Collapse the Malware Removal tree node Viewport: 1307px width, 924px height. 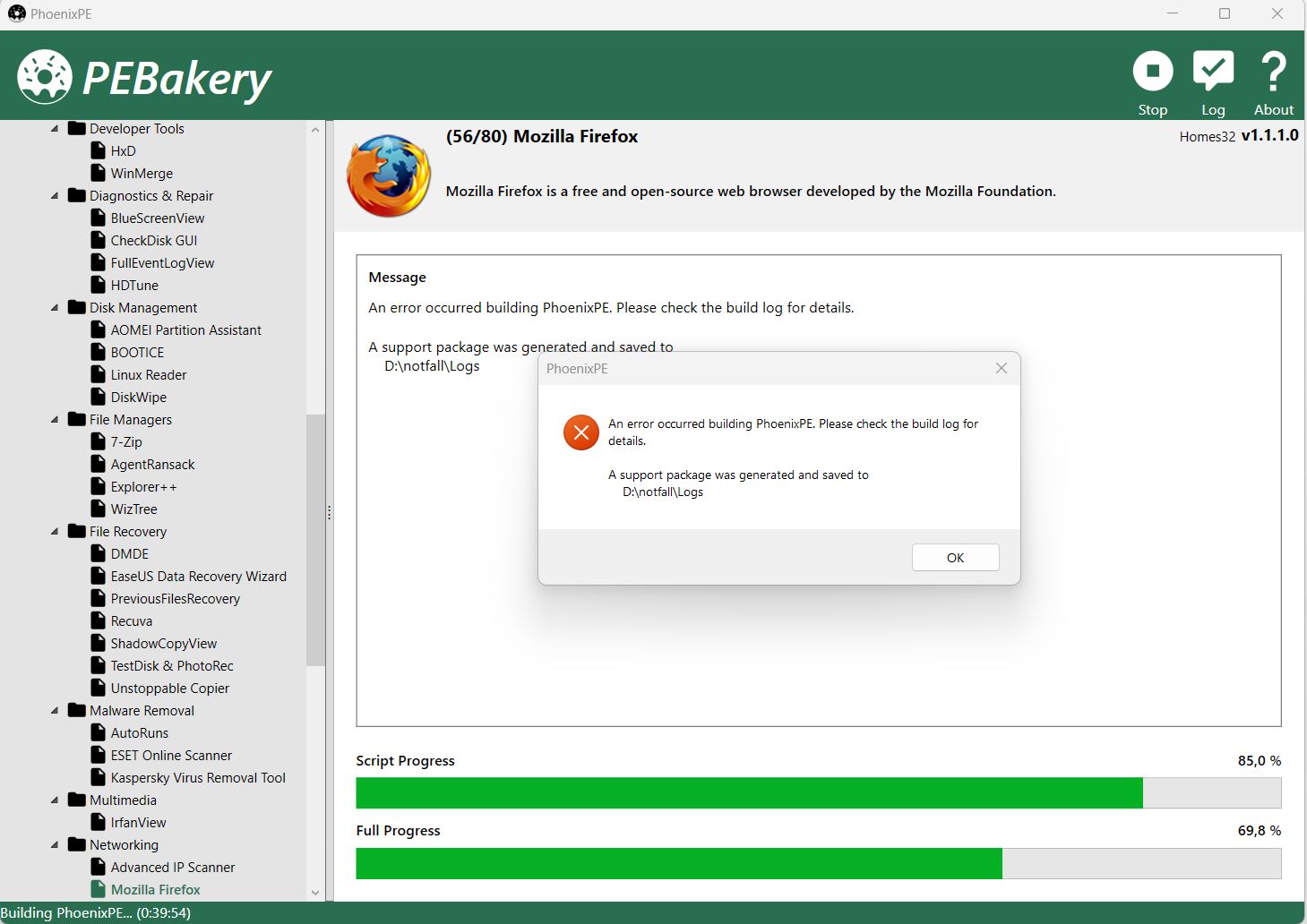55,711
